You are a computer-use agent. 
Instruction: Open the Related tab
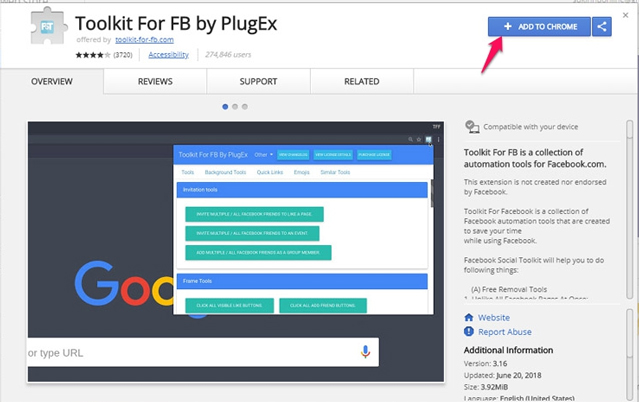[x=361, y=81]
